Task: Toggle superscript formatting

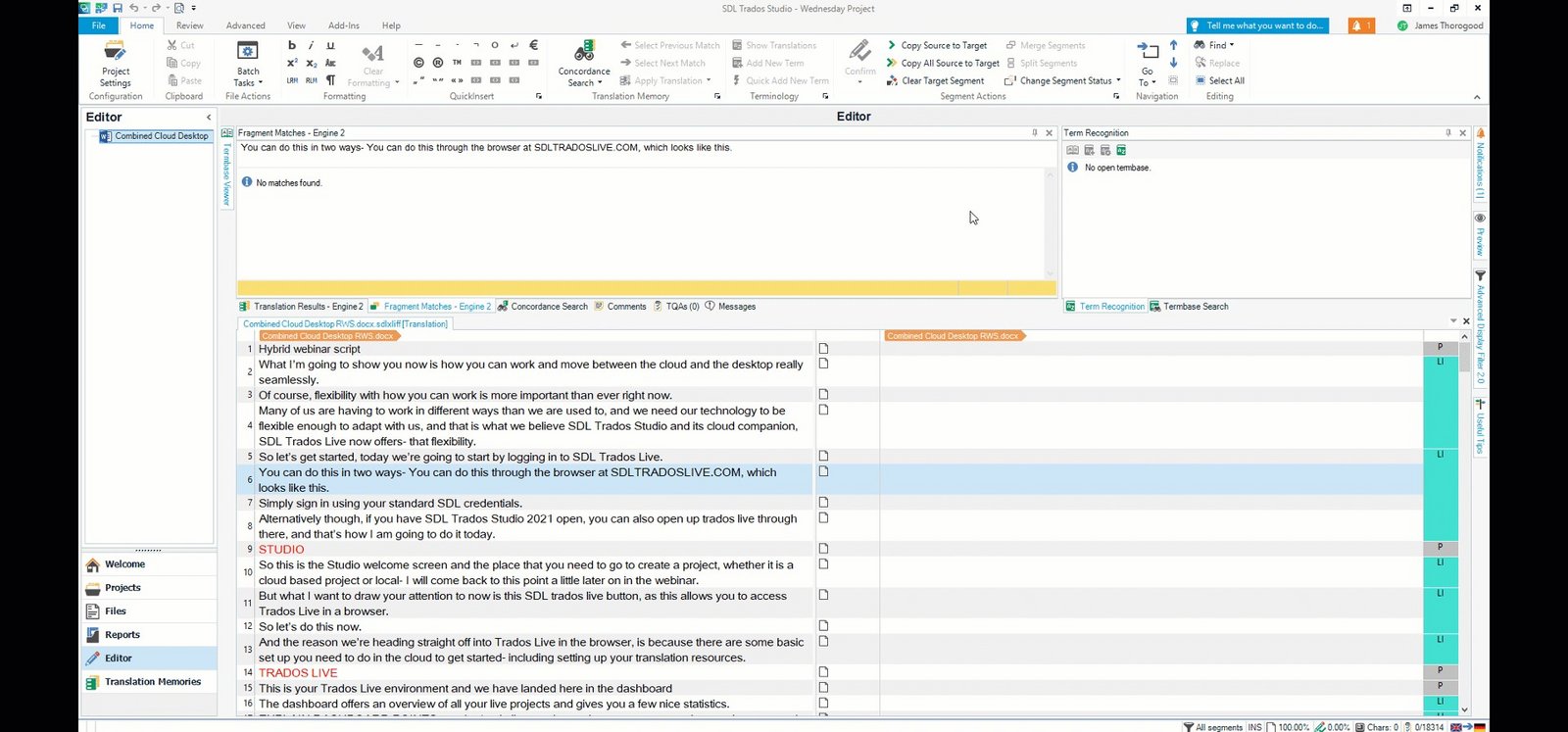Action: tap(292, 63)
